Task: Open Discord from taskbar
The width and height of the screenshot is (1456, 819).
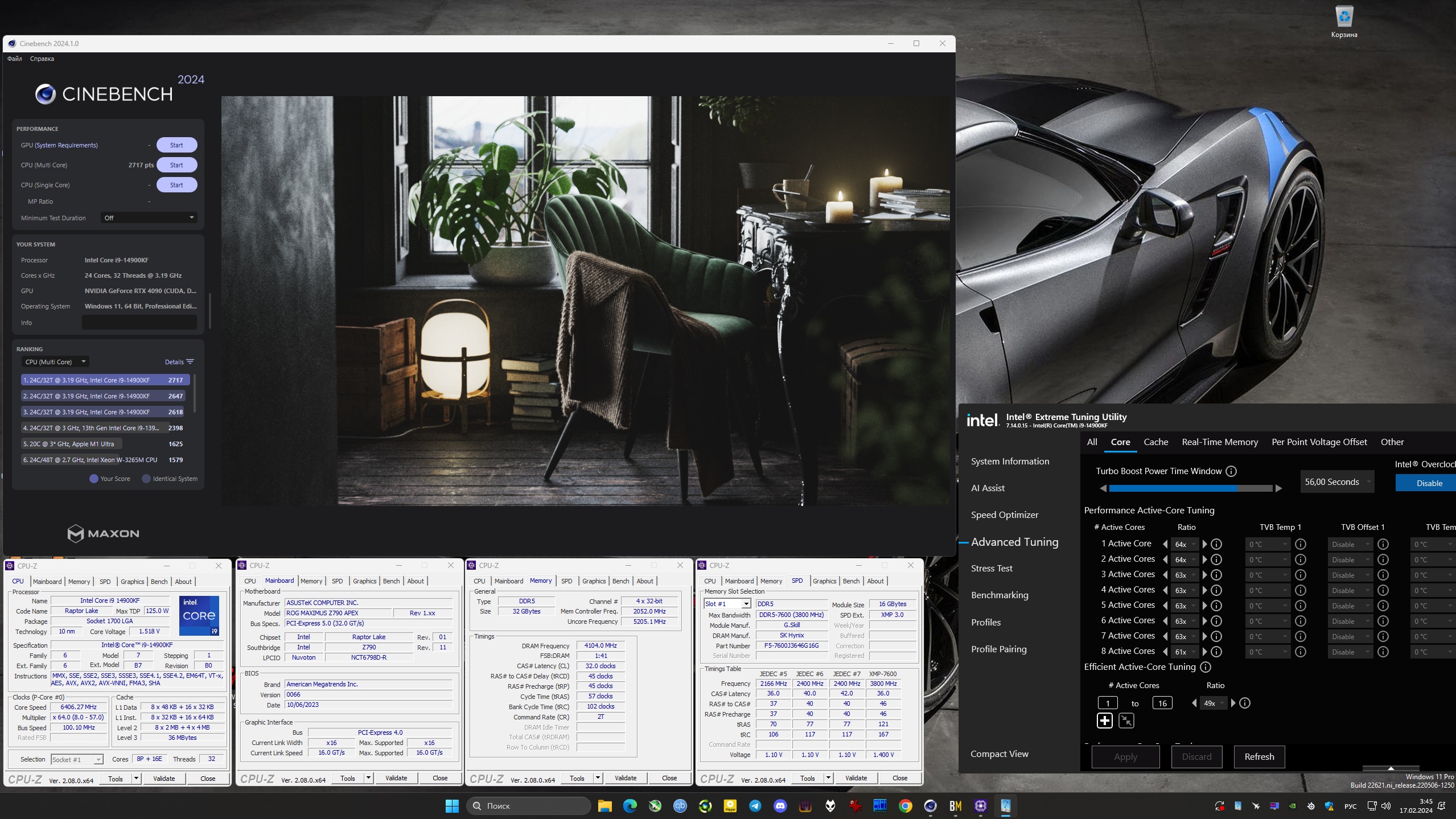Action: 780,806
